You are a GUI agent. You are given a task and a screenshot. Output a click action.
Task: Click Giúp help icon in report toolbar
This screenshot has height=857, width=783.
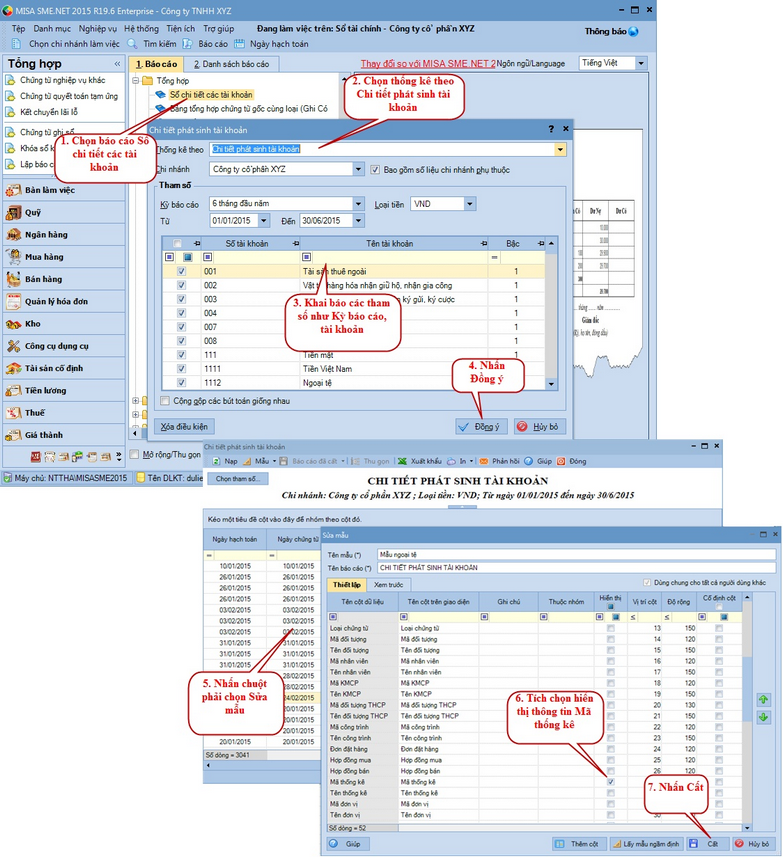click(528, 461)
